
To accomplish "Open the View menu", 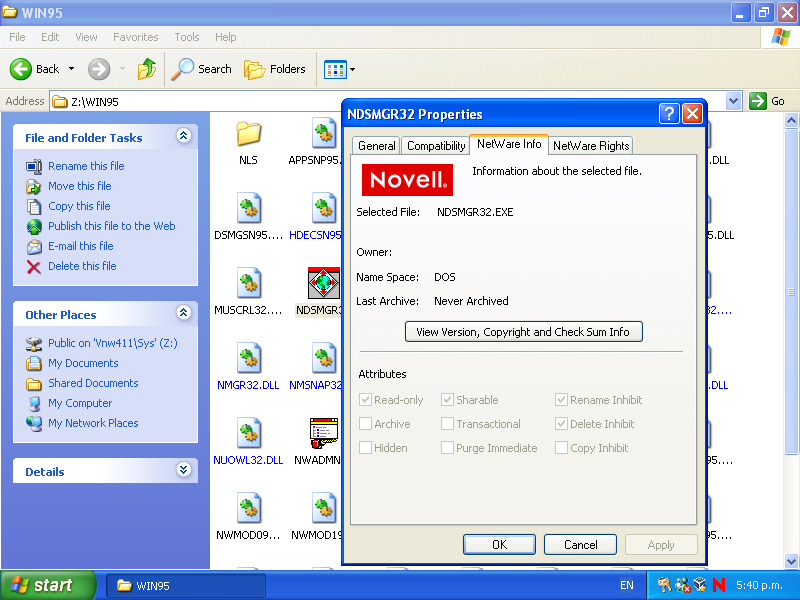I will pos(86,37).
